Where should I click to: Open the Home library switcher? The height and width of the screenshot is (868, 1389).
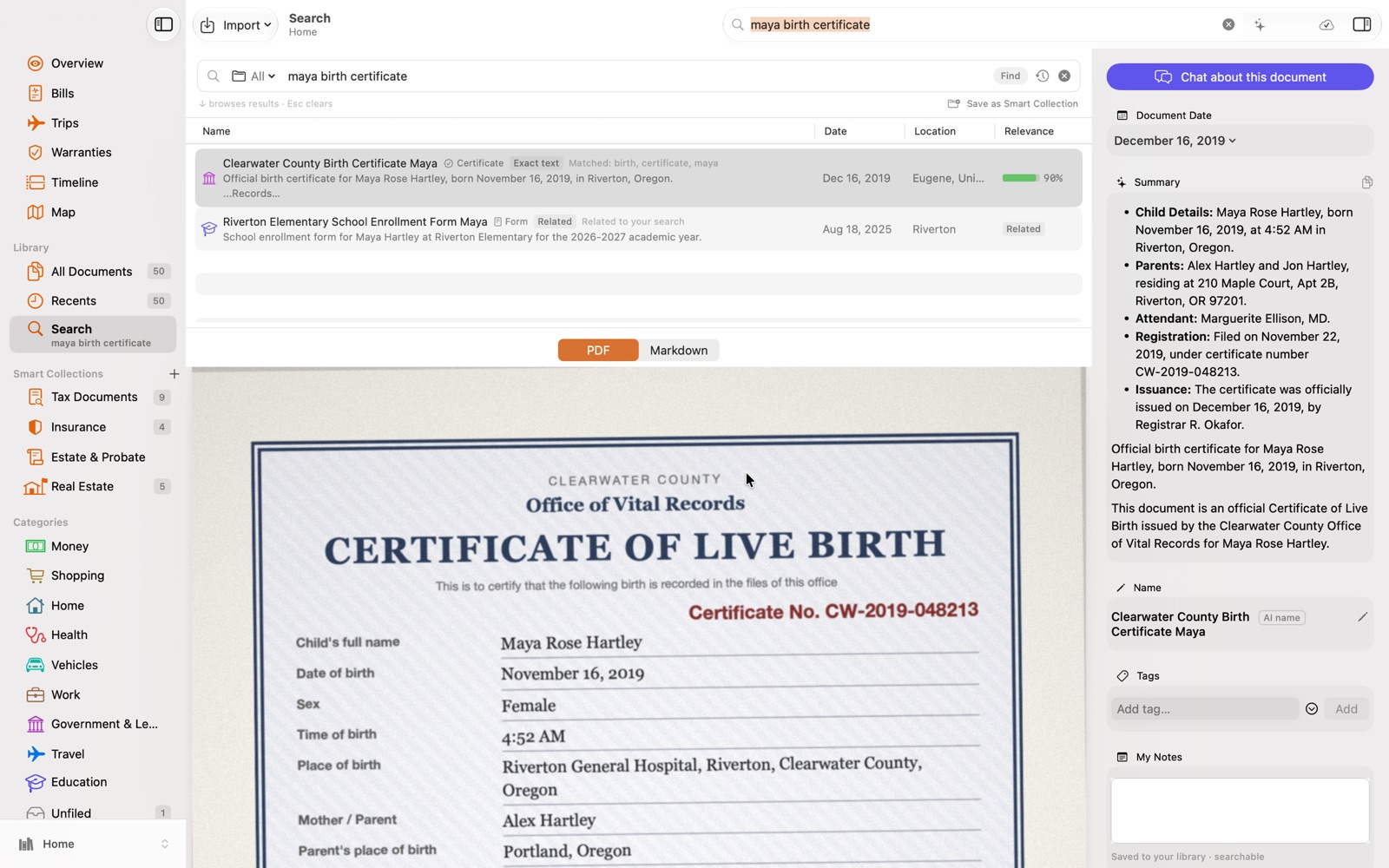[94, 845]
